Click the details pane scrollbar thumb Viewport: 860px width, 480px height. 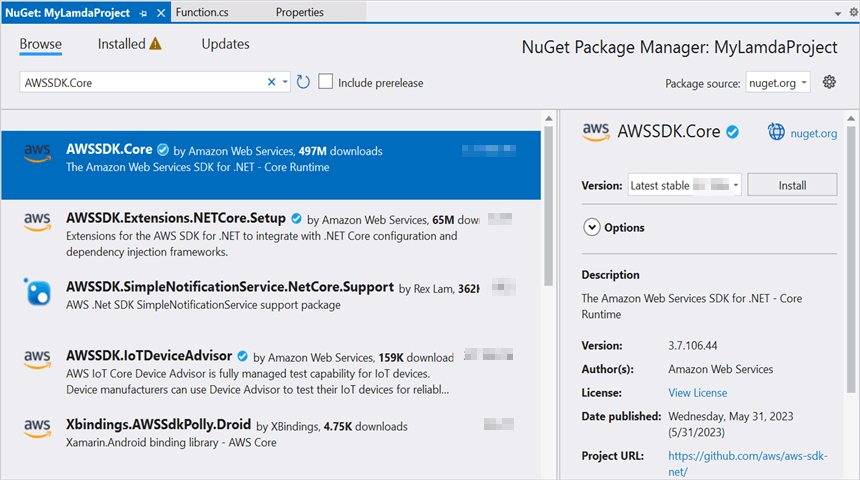[851, 259]
